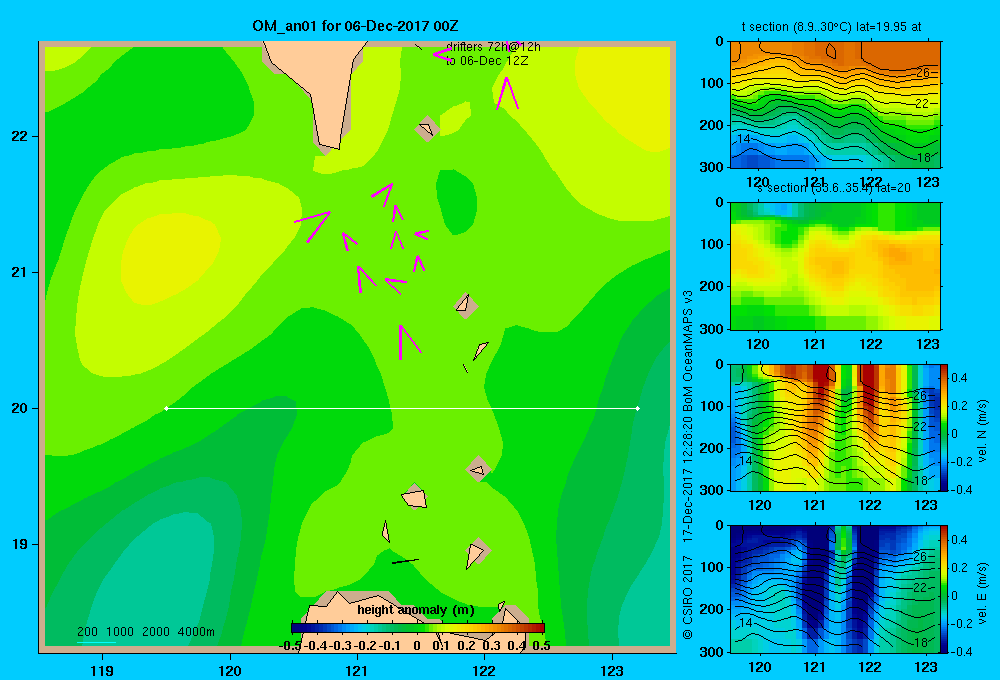Screen dimensions: 1000x680
Task: Click longitude label 121 below main map
Action: point(357,670)
